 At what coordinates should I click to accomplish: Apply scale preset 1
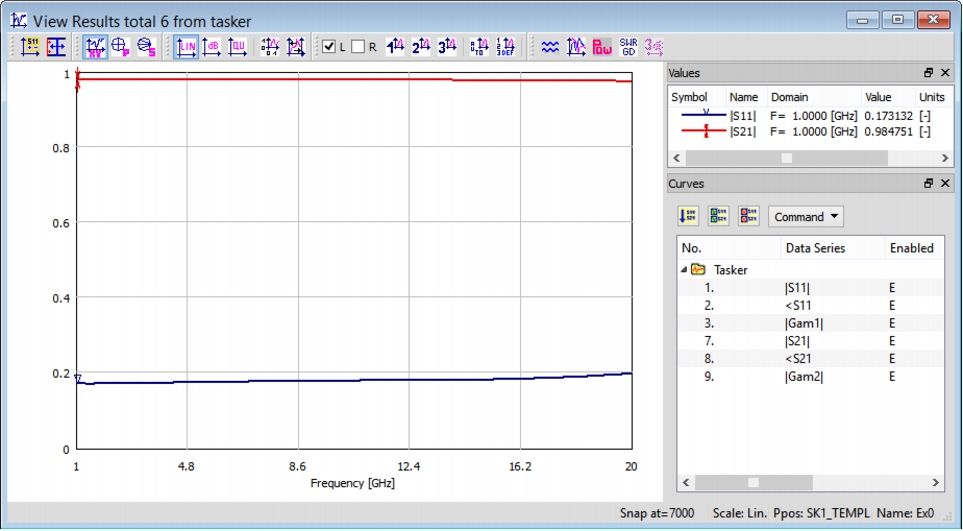pyautogui.click(x=396, y=47)
